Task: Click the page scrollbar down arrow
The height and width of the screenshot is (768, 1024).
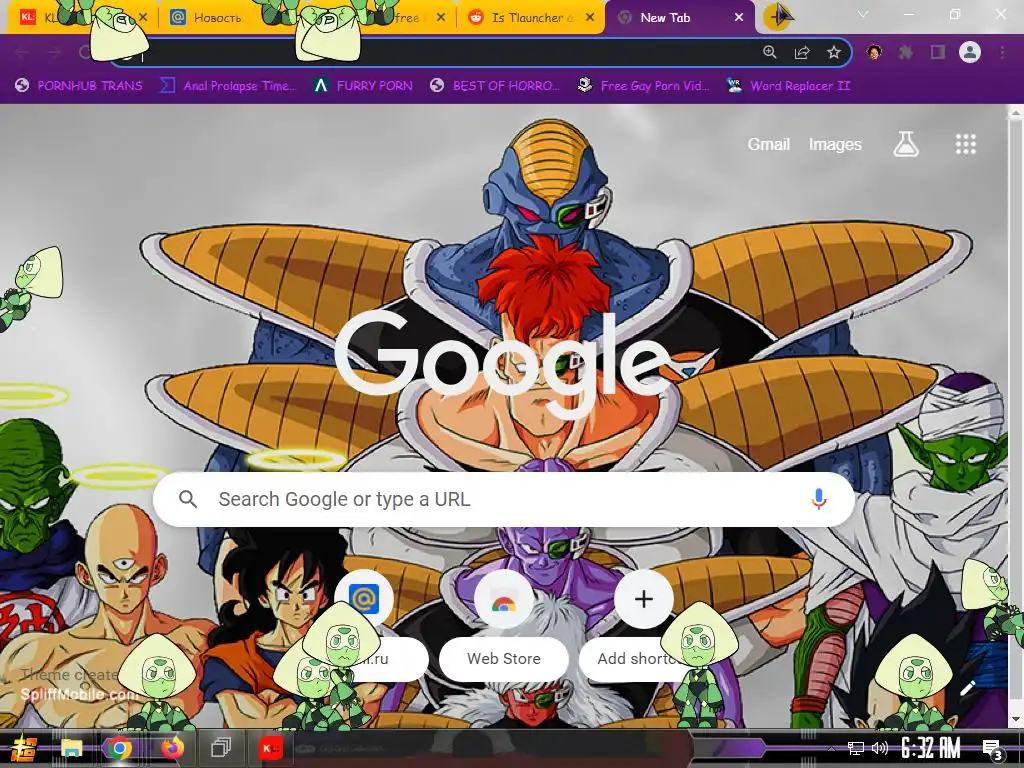Action: 1016,720
